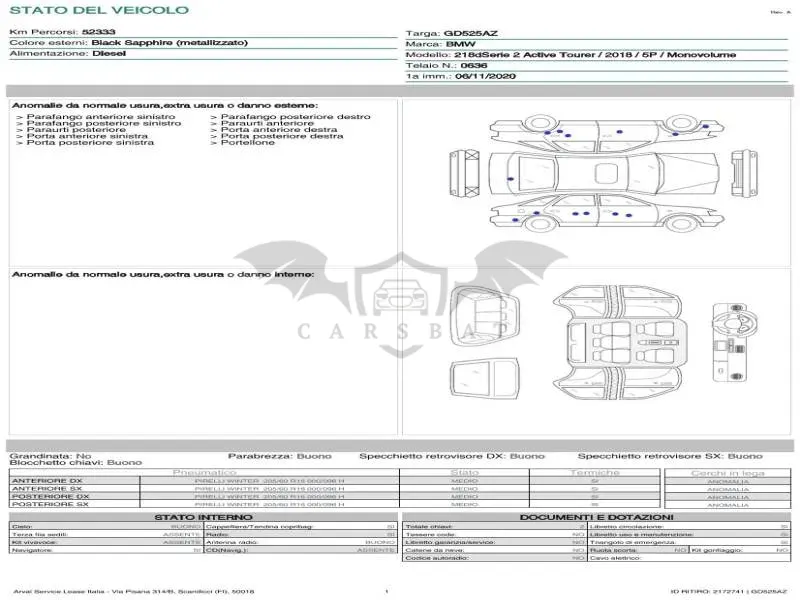Select the 'POSTERIORE SX' tire row label
800x600 pixels.
(x=50, y=504)
